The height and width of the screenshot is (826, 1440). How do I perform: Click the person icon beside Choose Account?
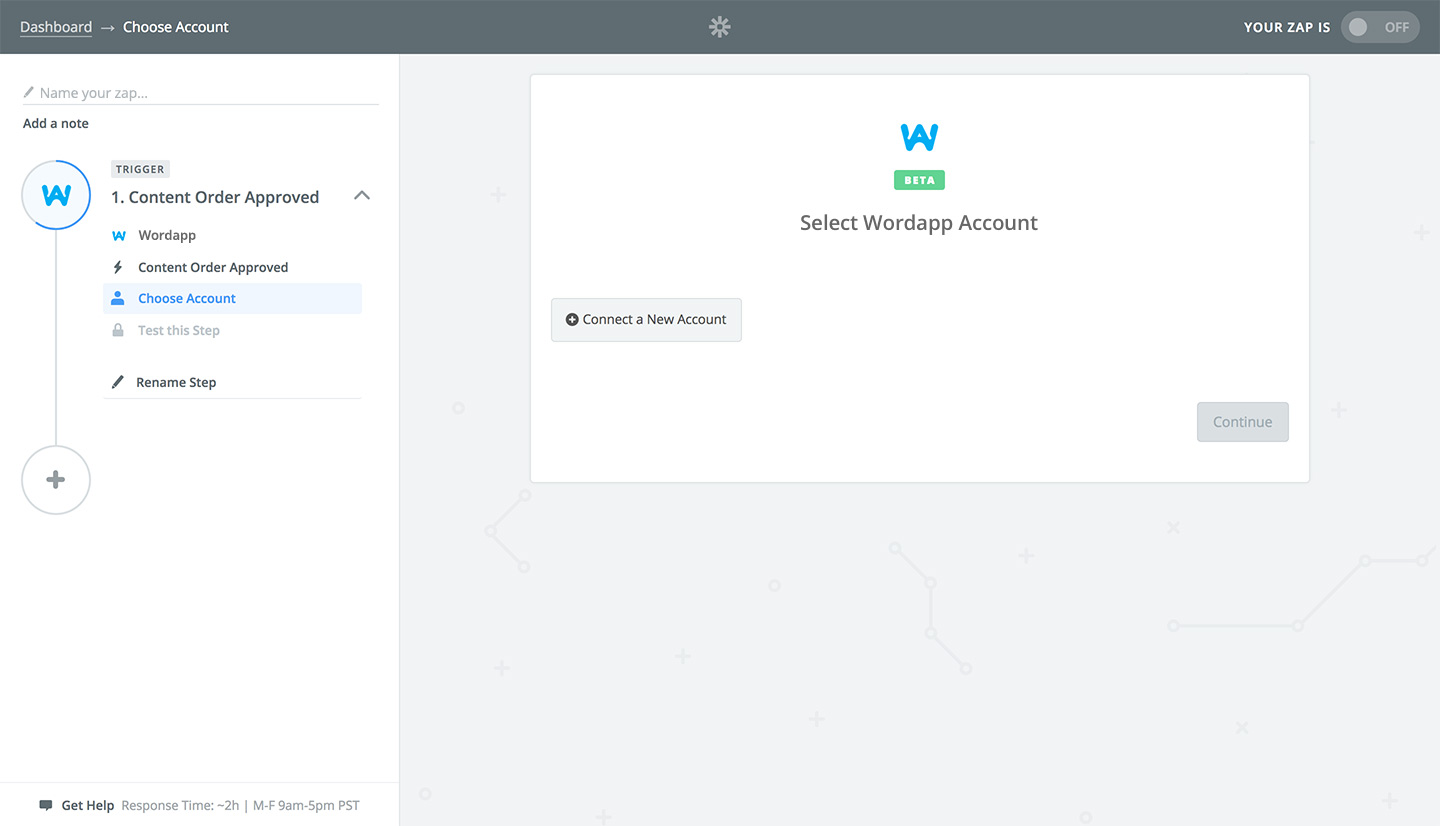(x=118, y=298)
